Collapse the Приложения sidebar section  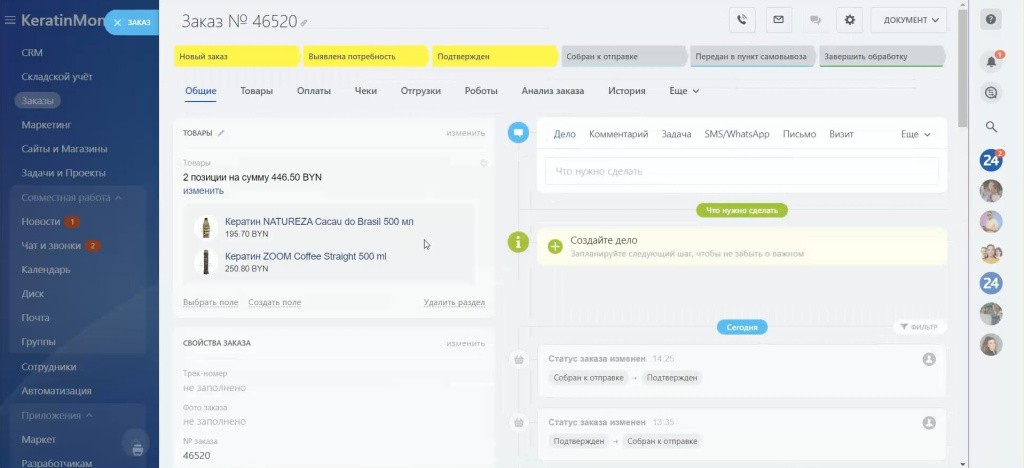(89, 415)
